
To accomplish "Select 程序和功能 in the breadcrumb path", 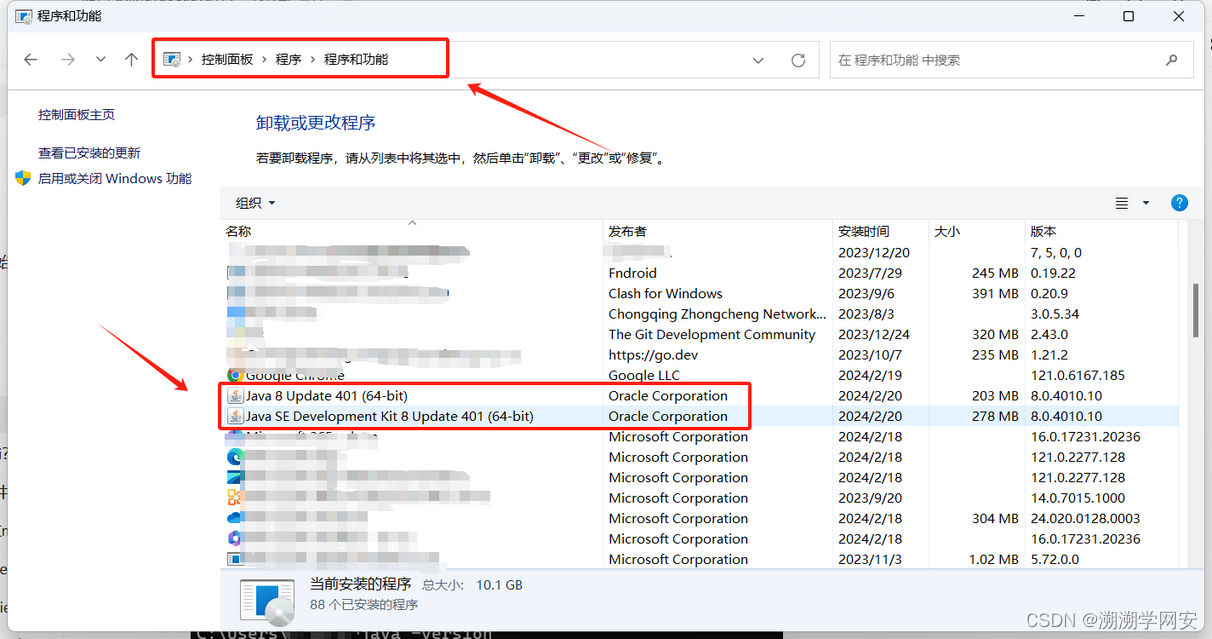I will pos(356,60).
